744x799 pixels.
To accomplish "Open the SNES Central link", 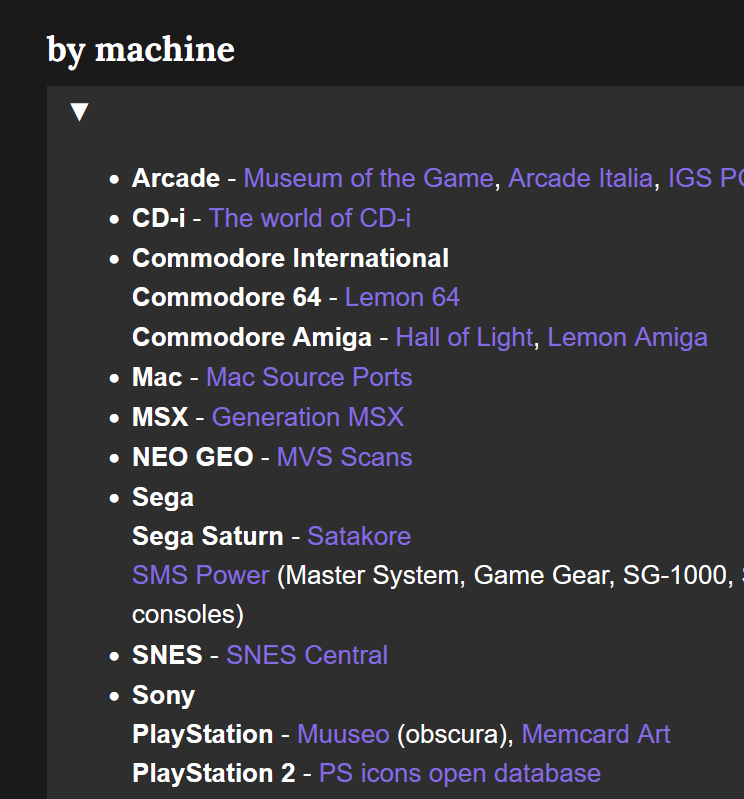I will click(x=307, y=655).
